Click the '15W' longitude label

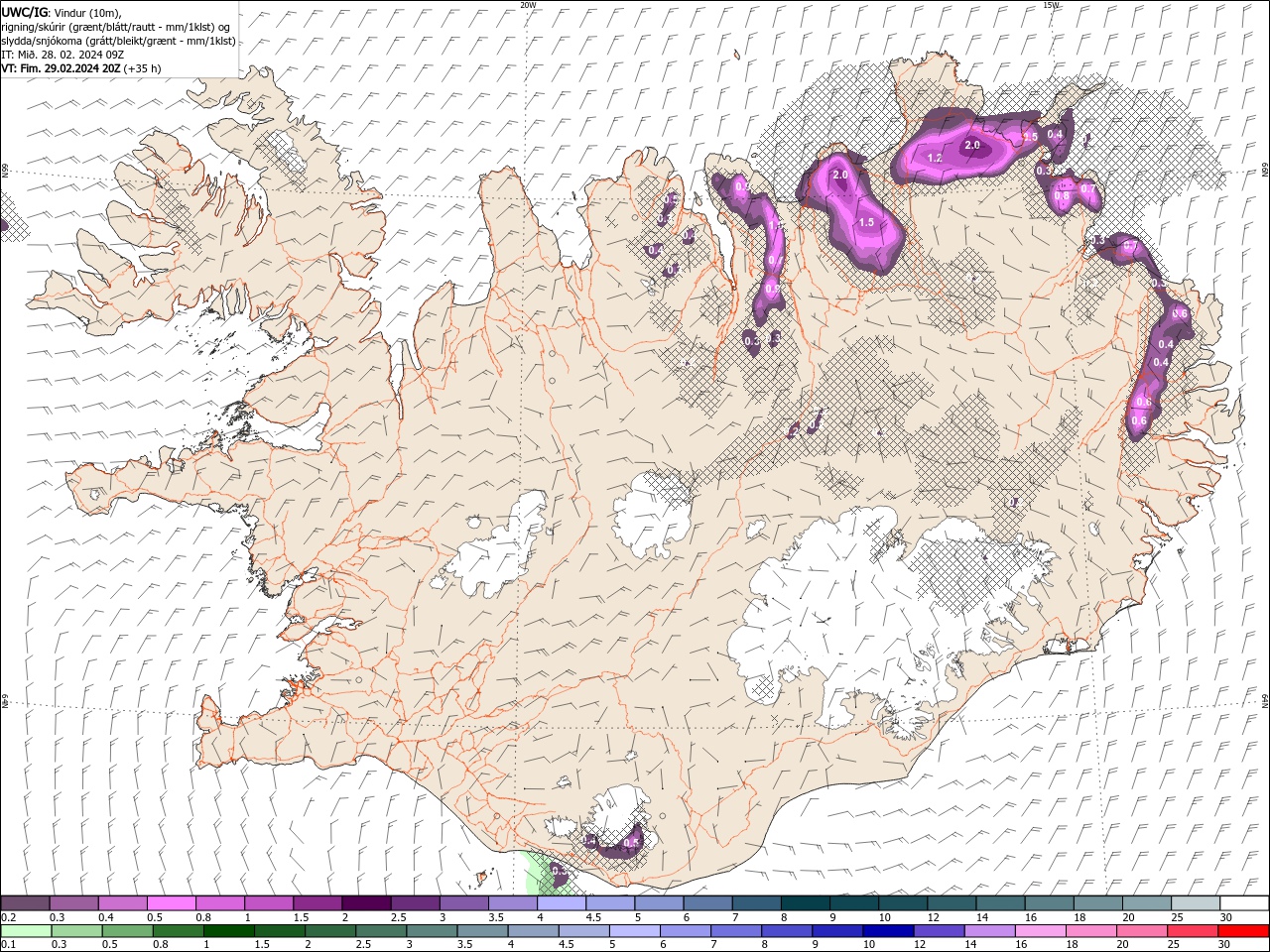tap(1051, 5)
